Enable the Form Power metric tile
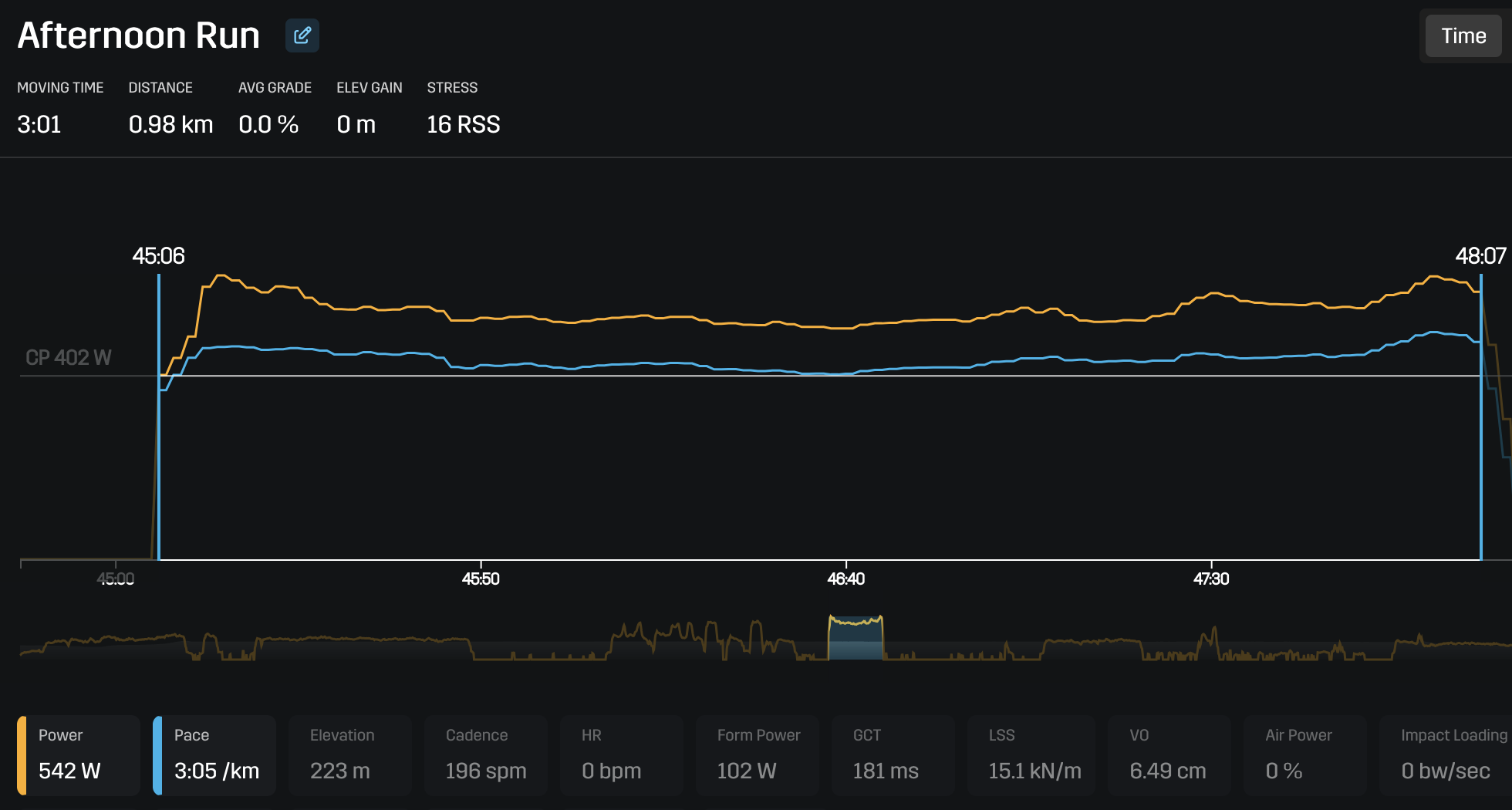This screenshot has width=1512, height=810. (758, 754)
